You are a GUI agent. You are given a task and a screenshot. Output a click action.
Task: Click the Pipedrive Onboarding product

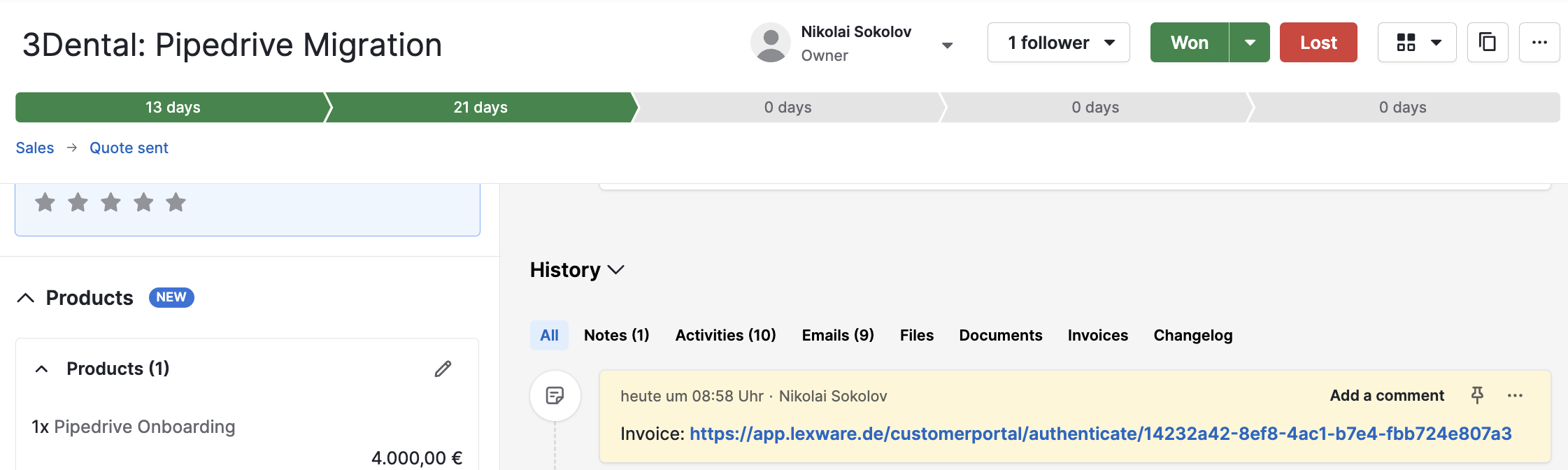point(145,427)
